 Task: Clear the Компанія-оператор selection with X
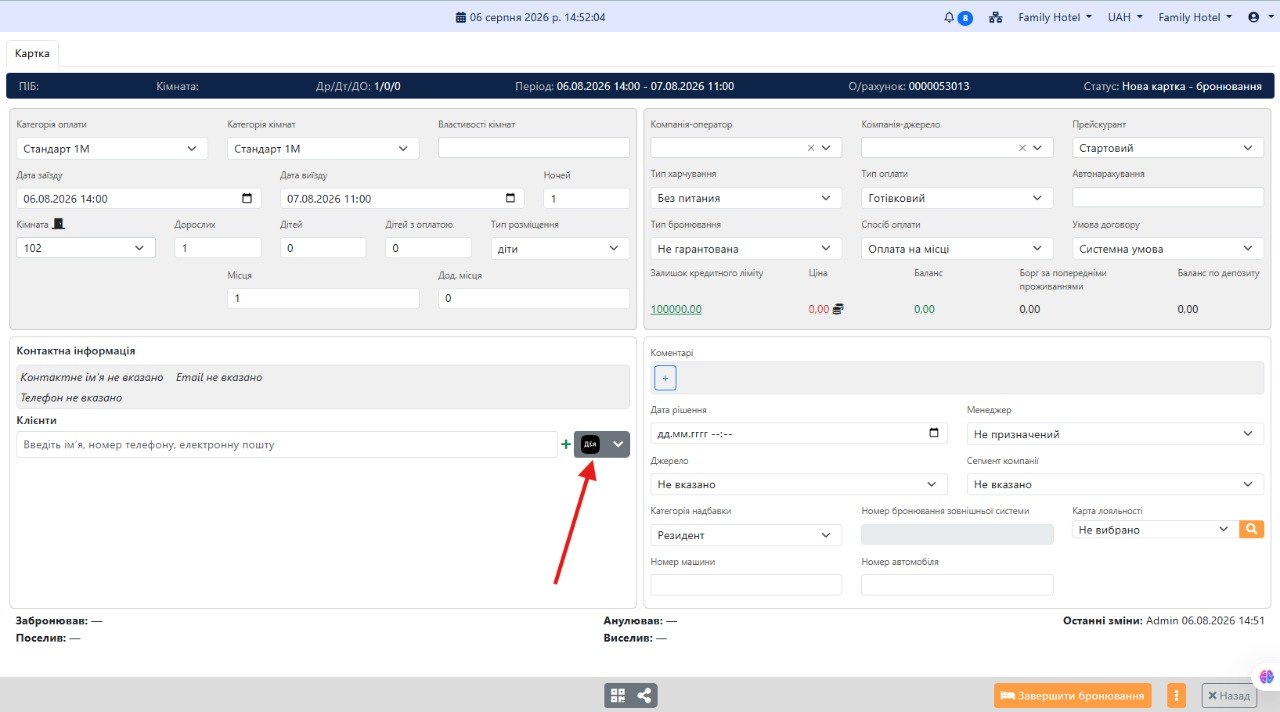pos(811,148)
